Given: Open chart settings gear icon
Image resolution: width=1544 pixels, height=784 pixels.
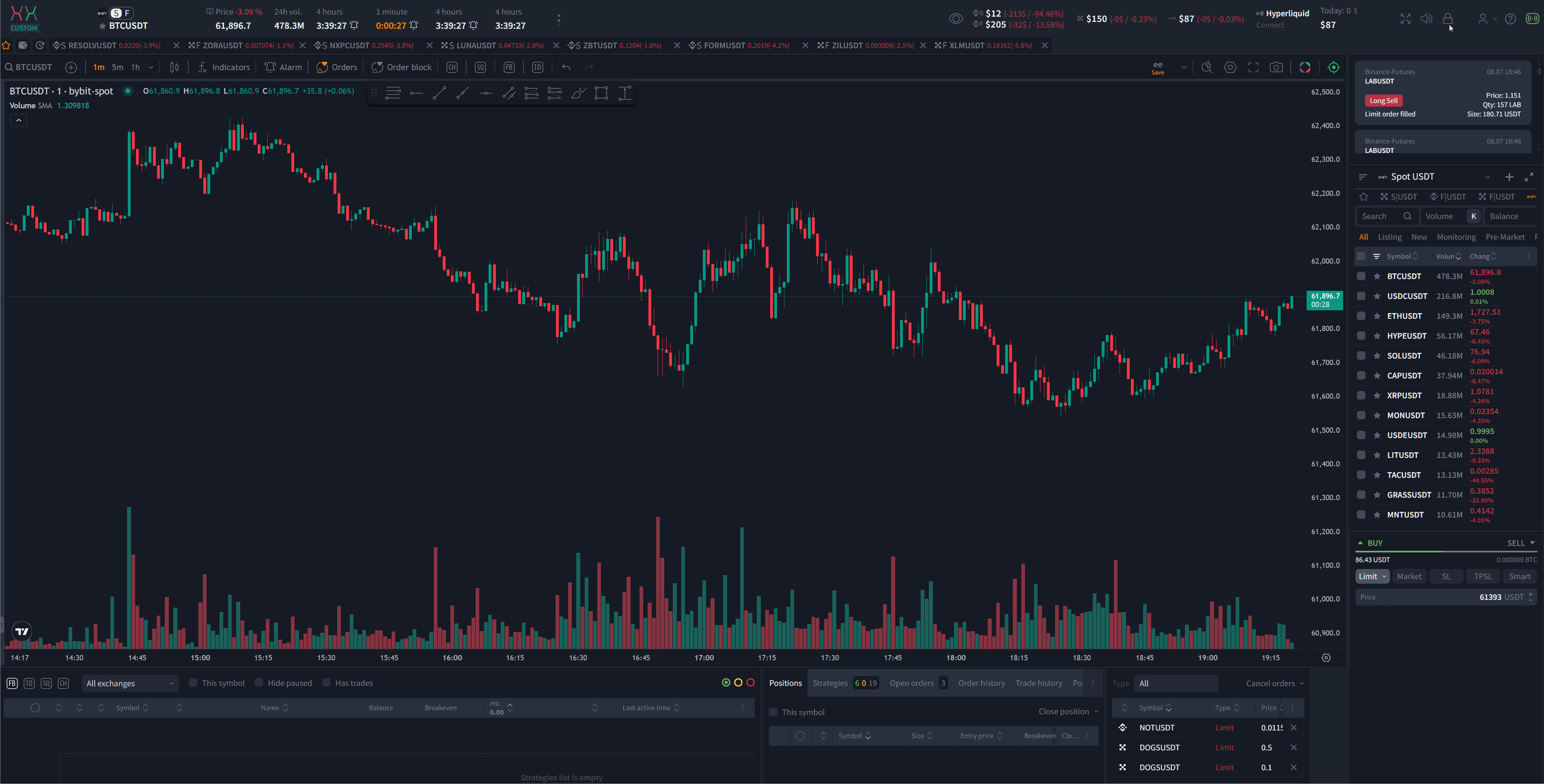Looking at the screenshot, I should click(1230, 67).
